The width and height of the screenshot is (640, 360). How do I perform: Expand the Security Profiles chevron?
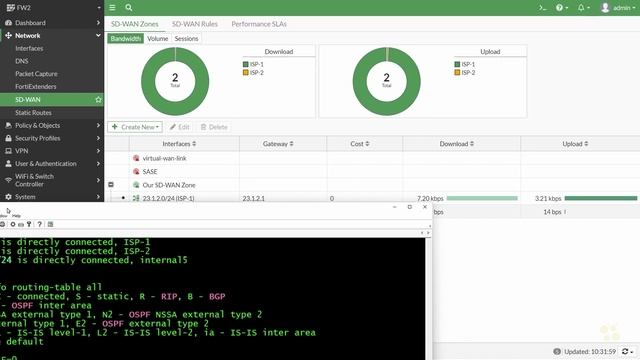(x=98, y=138)
